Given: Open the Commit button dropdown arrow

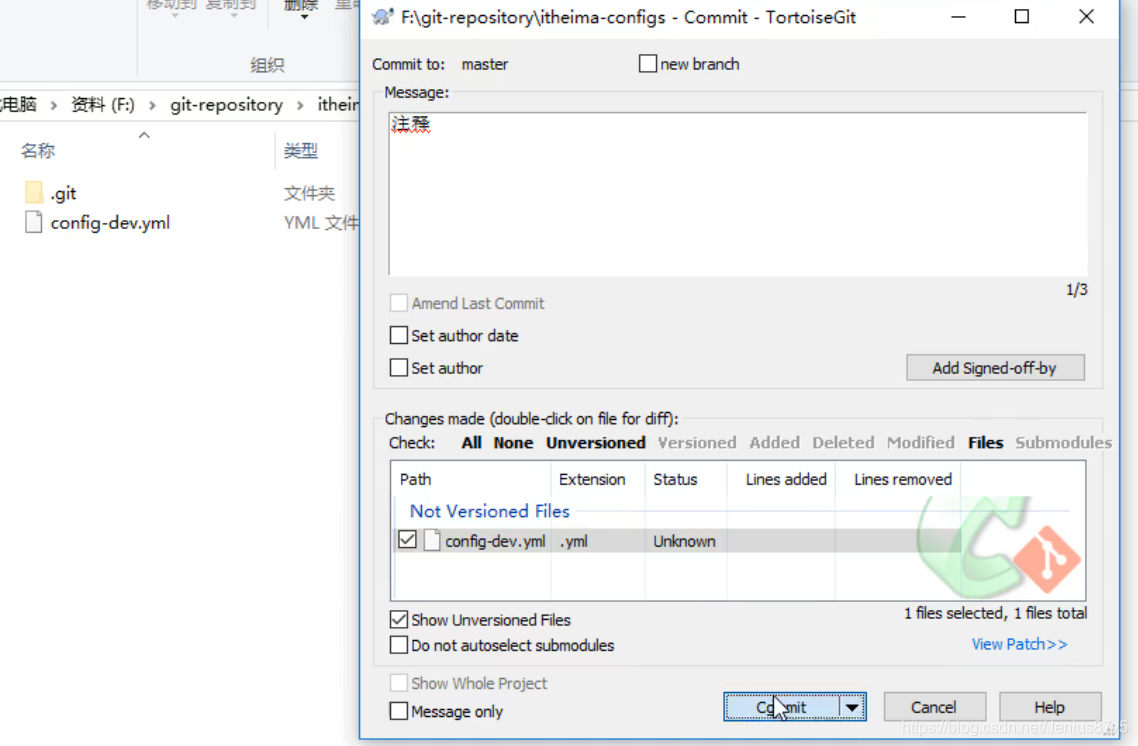Looking at the screenshot, I should (852, 707).
